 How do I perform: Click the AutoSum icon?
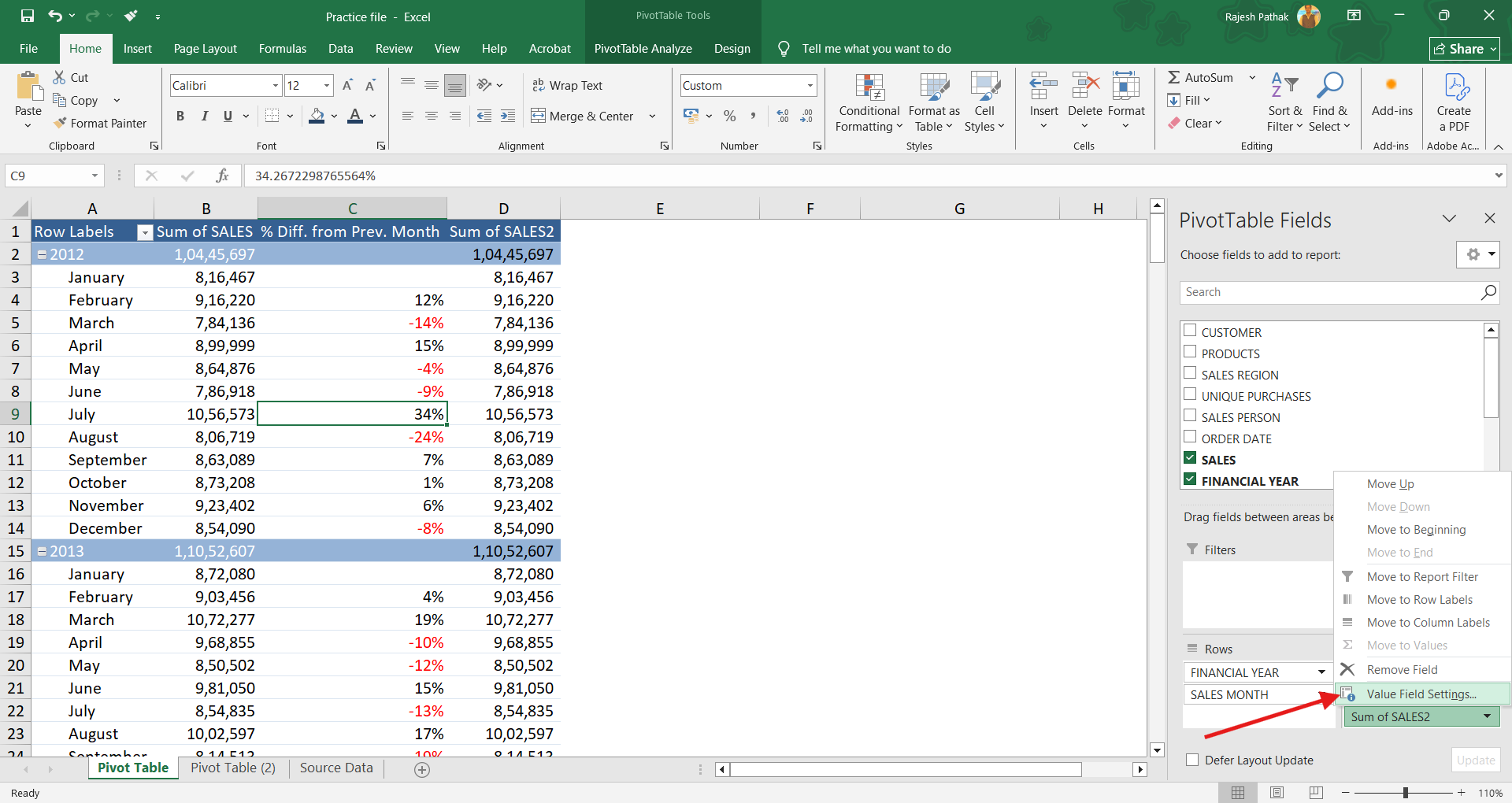1174,77
